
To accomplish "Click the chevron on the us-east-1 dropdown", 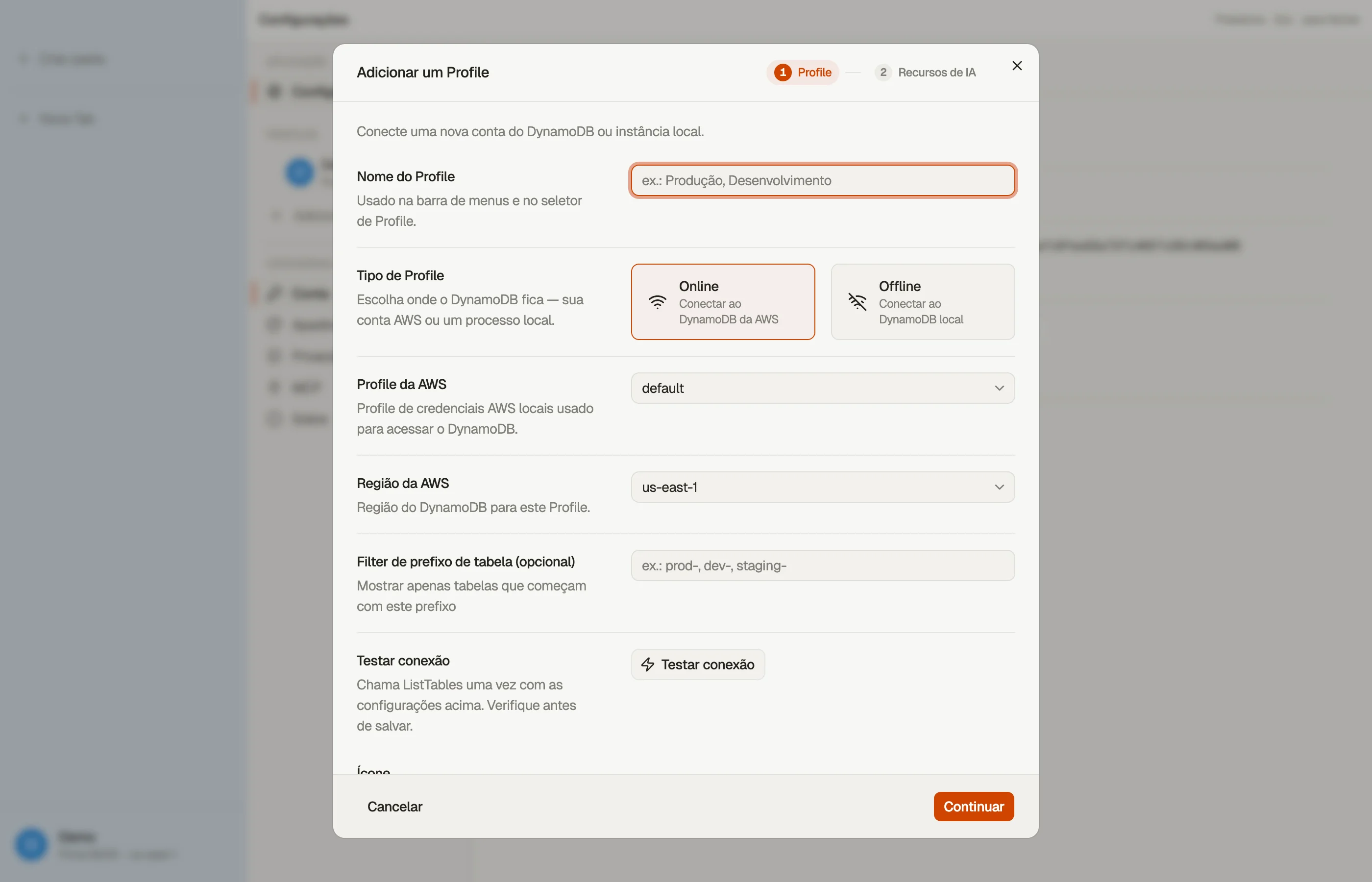I will 999,488.
